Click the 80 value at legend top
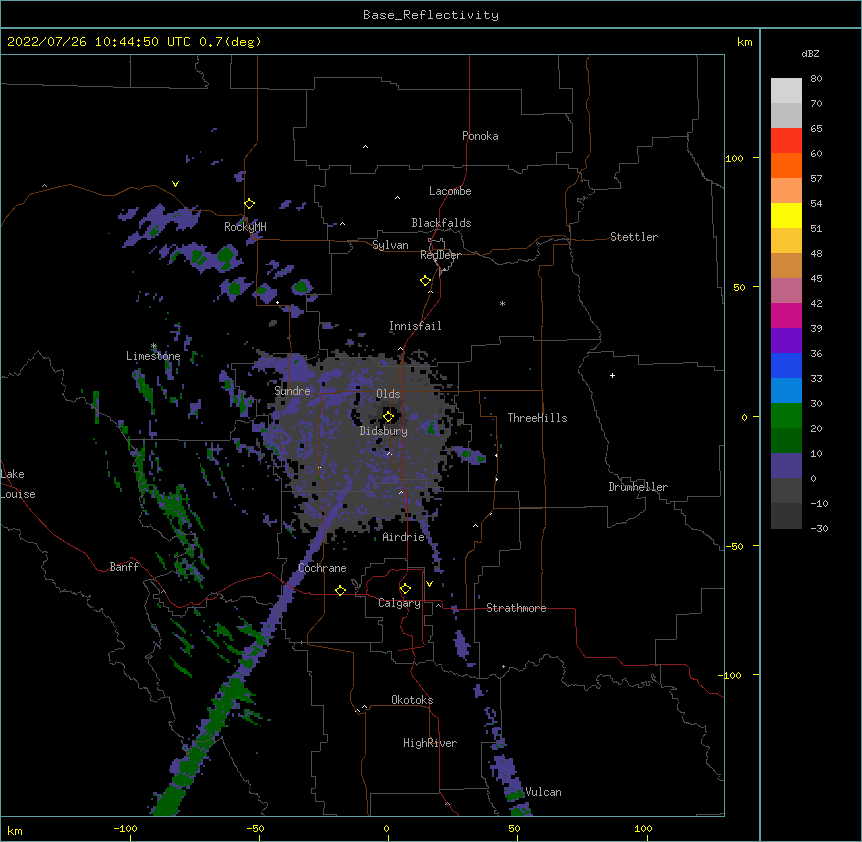Image resolution: width=862 pixels, height=842 pixels. (x=816, y=79)
